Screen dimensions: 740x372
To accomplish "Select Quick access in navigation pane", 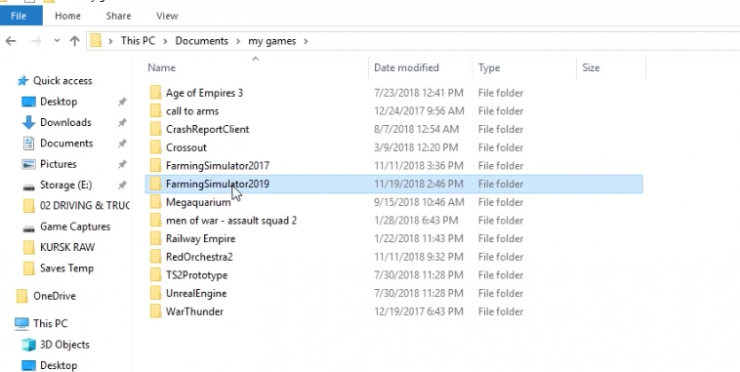I will [62, 81].
